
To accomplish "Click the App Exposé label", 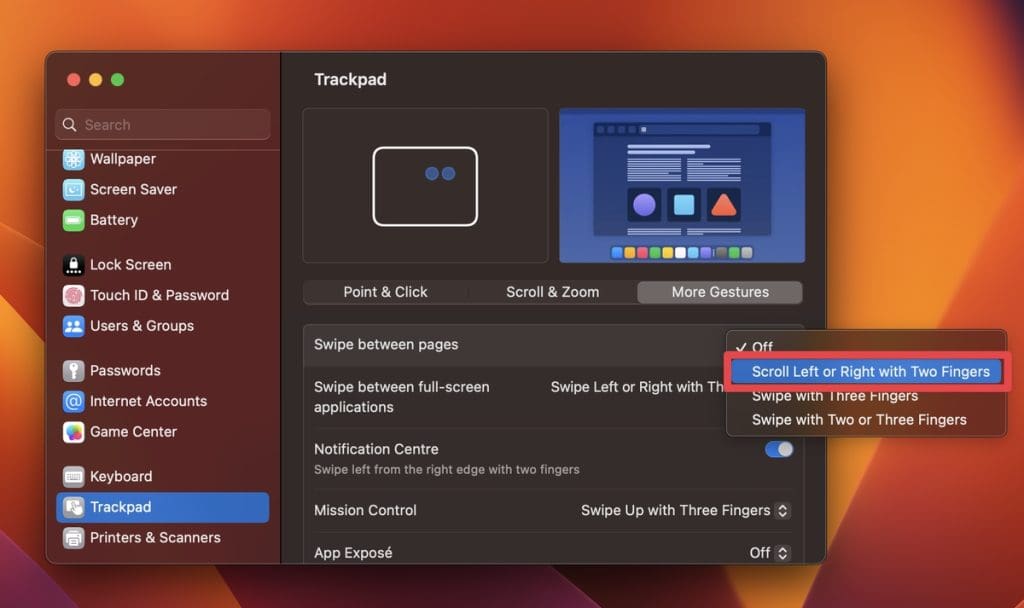I will 353,553.
